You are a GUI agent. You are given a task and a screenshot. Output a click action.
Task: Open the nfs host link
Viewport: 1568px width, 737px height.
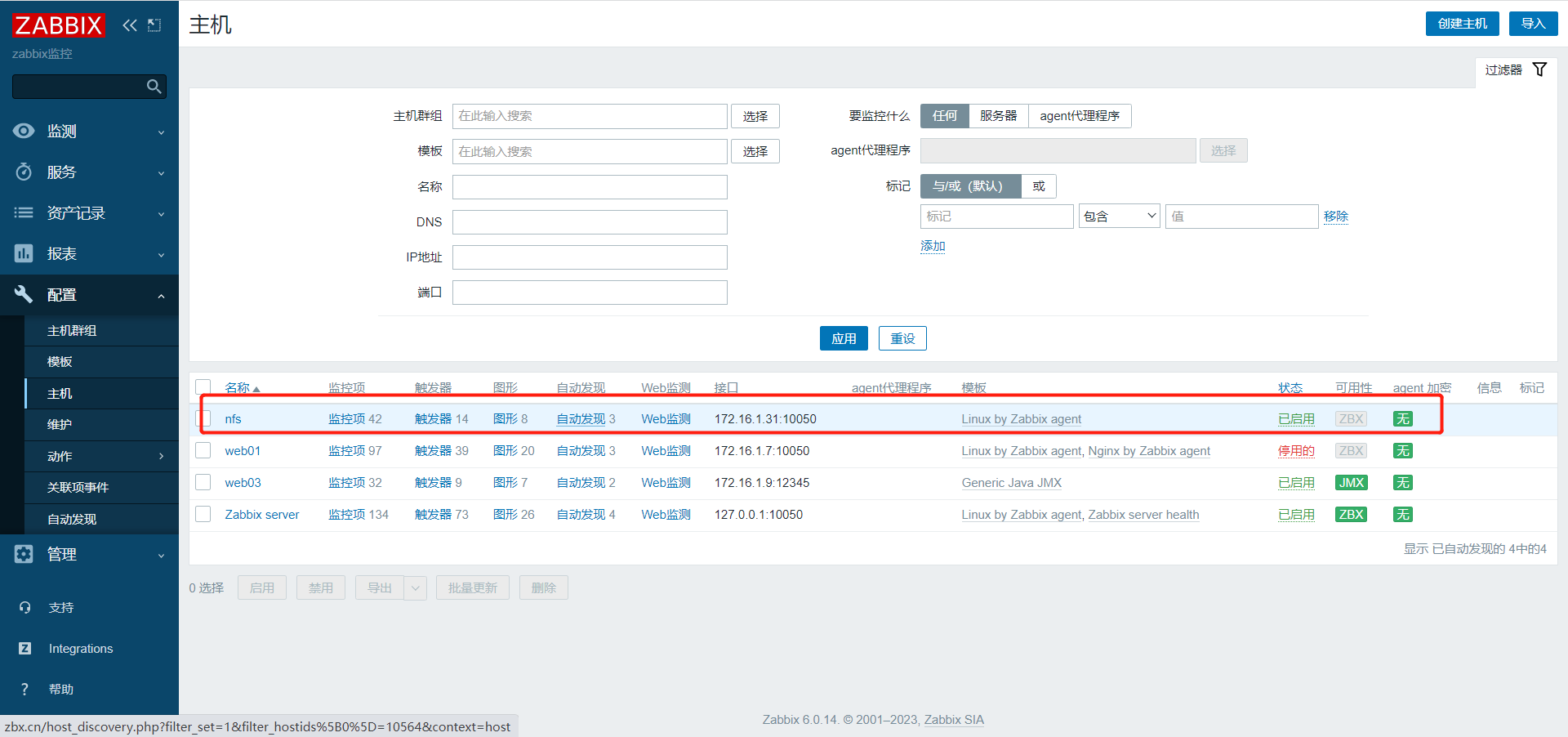233,419
